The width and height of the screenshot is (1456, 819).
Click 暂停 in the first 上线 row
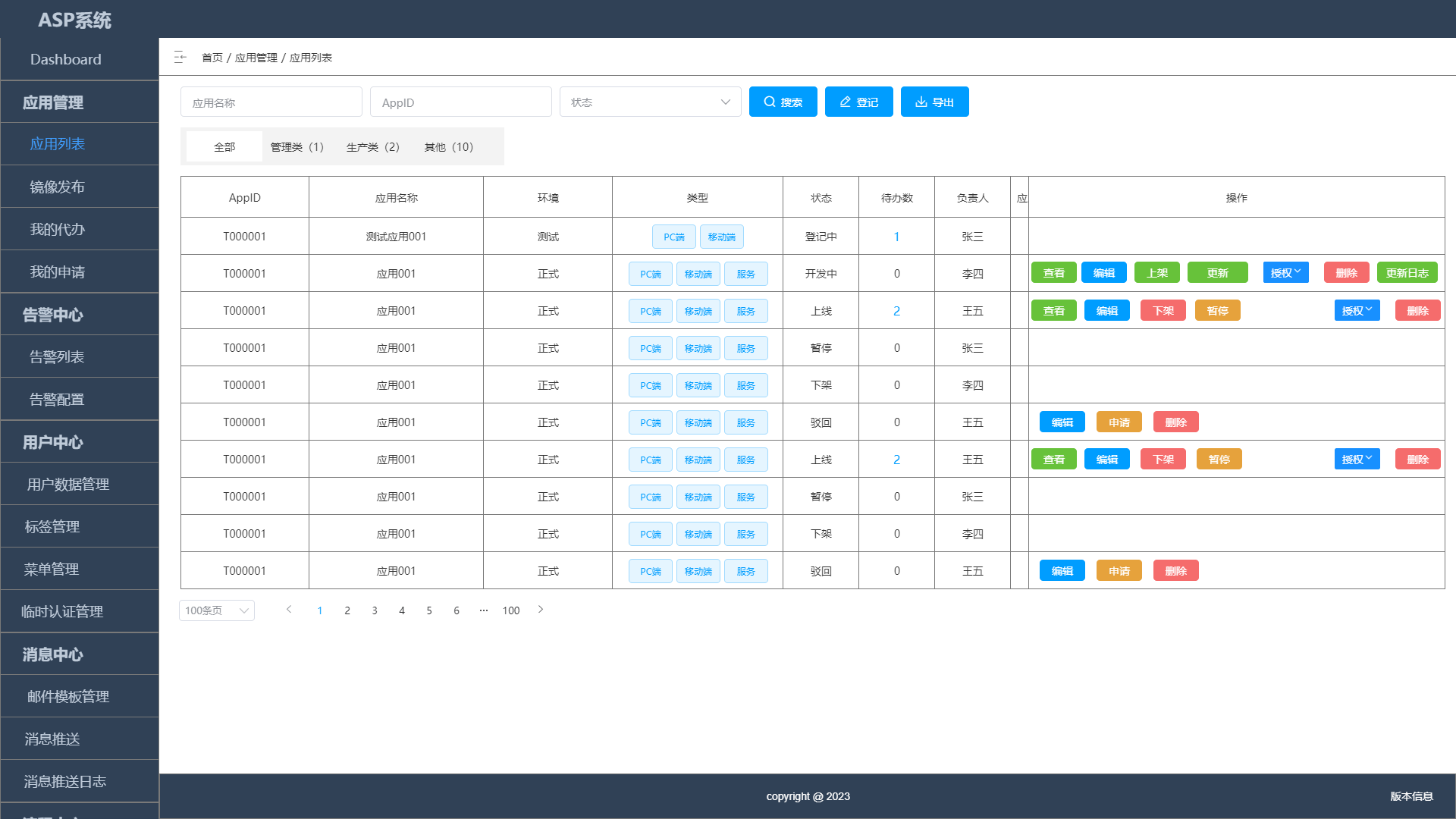pos(1218,311)
